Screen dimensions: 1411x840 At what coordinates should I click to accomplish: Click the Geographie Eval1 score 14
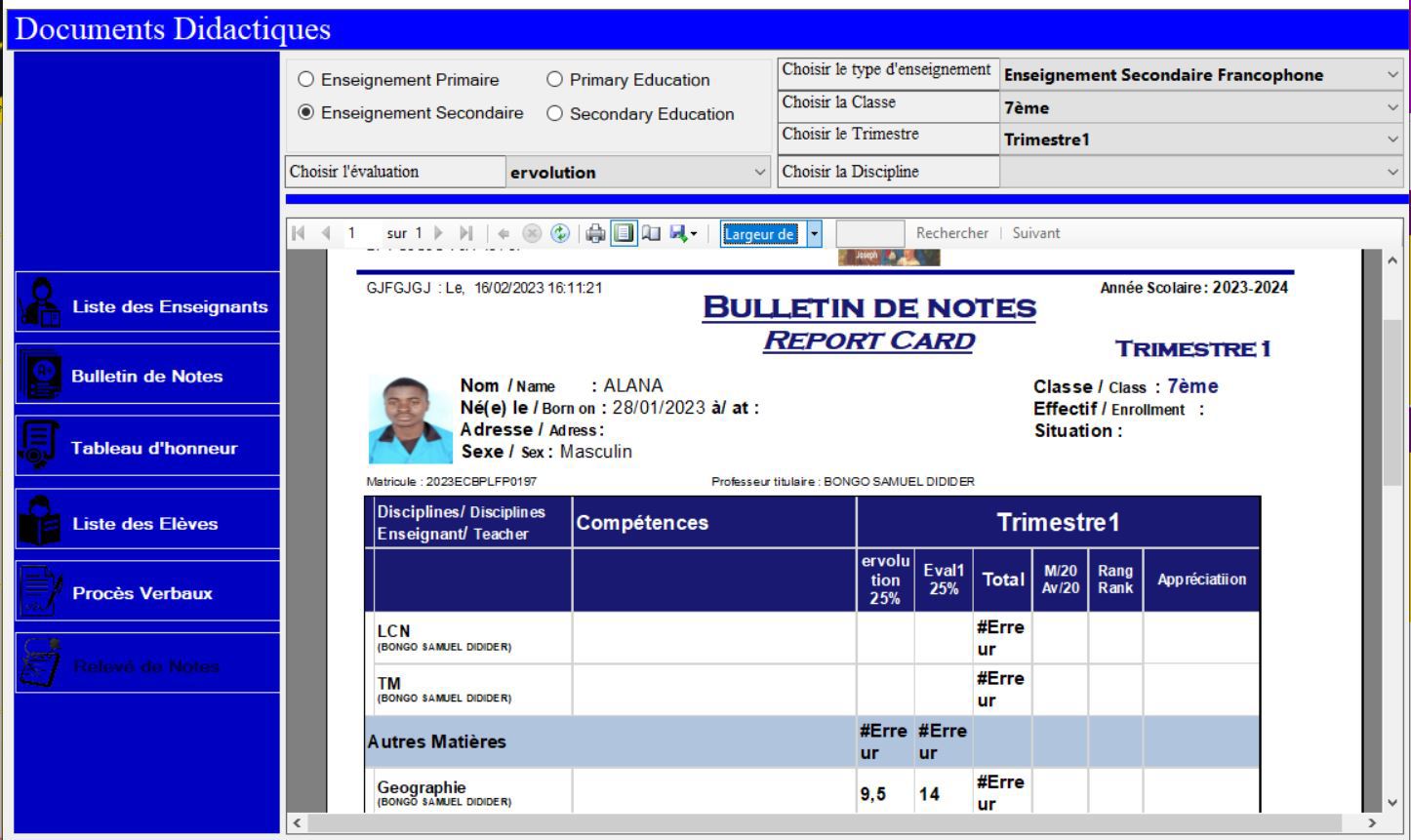coord(929,794)
